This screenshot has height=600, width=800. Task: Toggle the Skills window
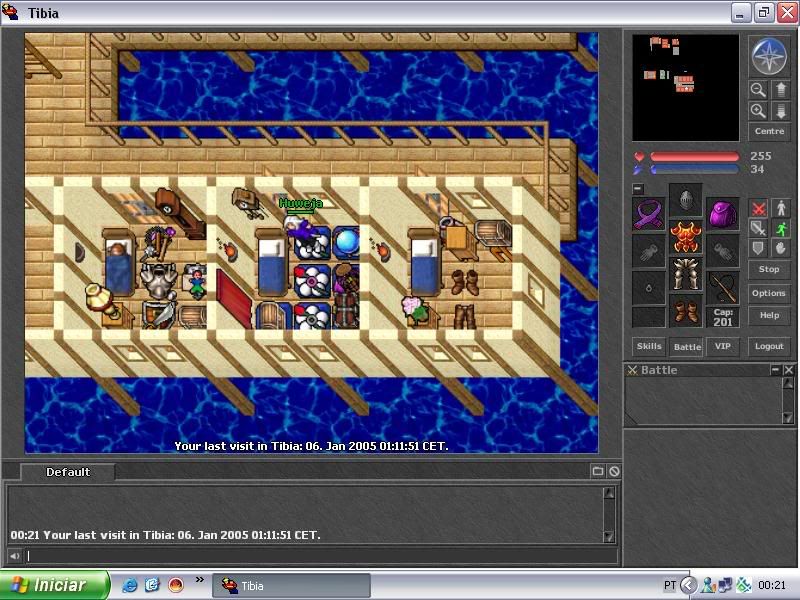click(x=649, y=346)
